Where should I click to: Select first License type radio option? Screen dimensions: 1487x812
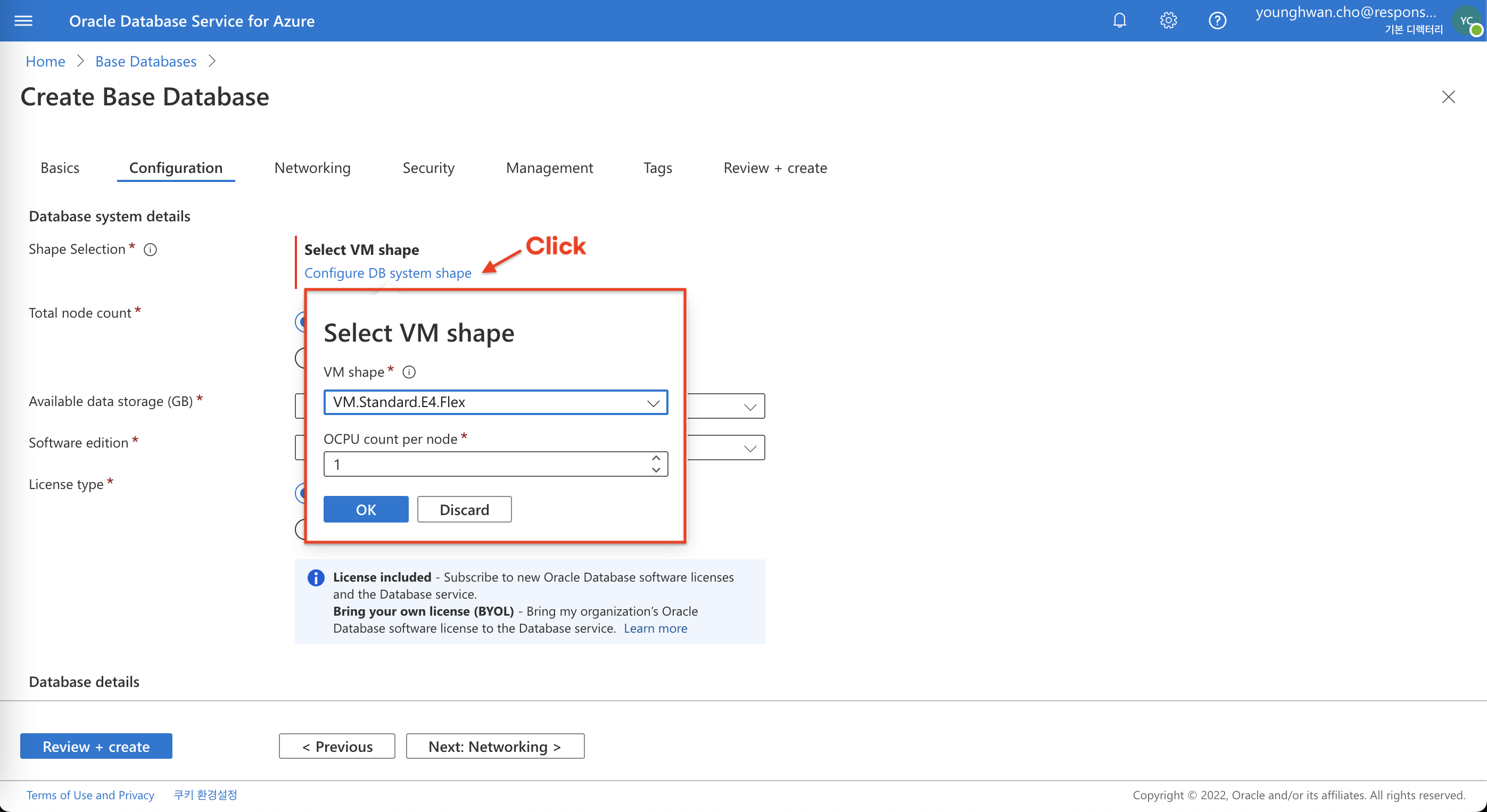[x=300, y=493]
